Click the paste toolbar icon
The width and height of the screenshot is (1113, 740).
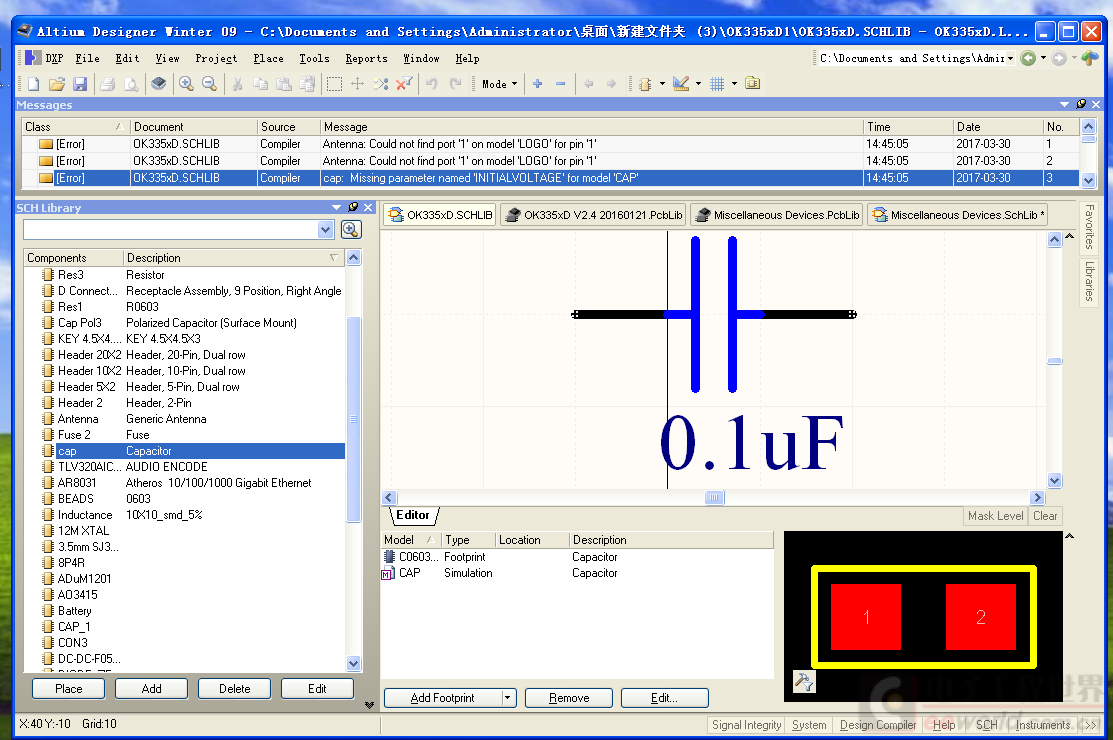tap(283, 84)
